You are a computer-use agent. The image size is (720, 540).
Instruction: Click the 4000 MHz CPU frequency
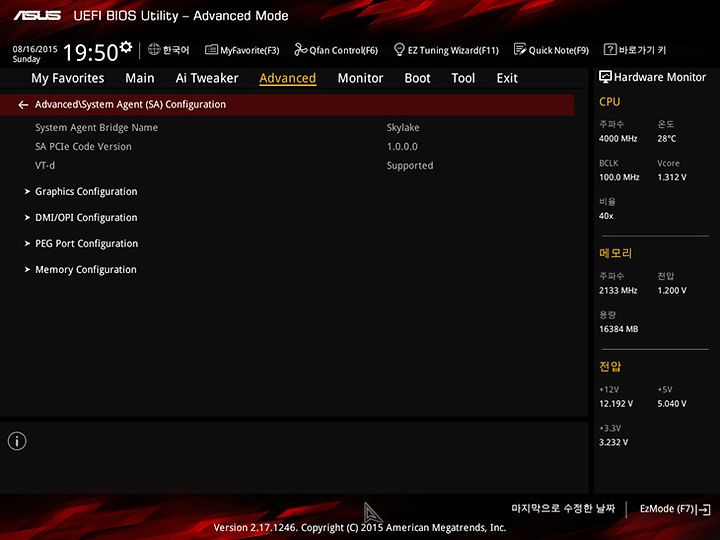click(618, 139)
